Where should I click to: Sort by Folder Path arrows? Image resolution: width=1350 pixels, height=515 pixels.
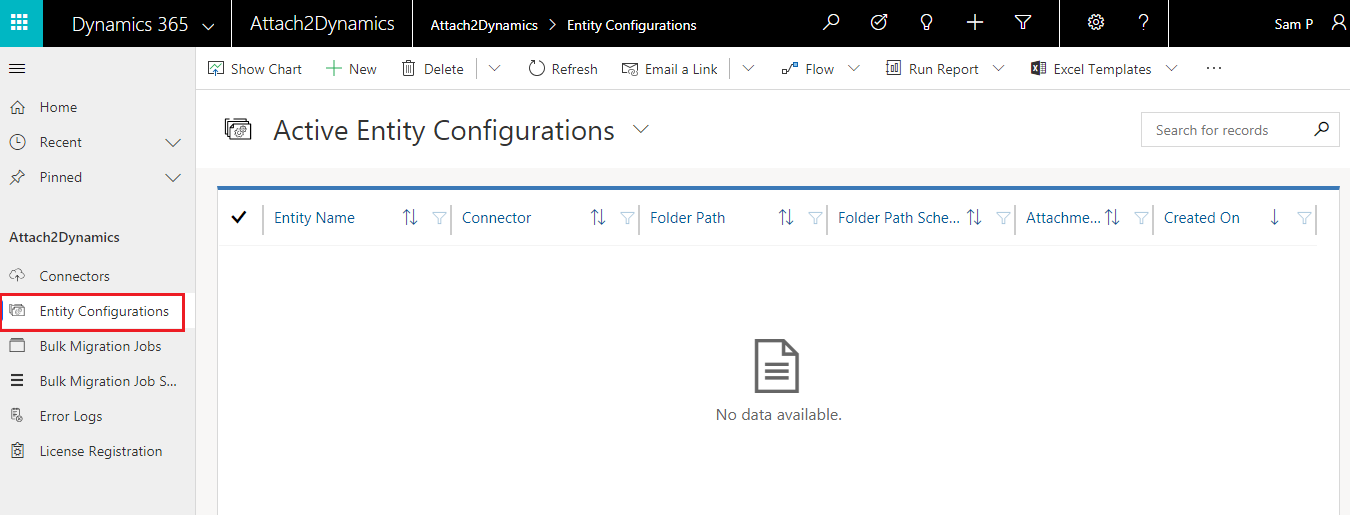pos(786,218)
